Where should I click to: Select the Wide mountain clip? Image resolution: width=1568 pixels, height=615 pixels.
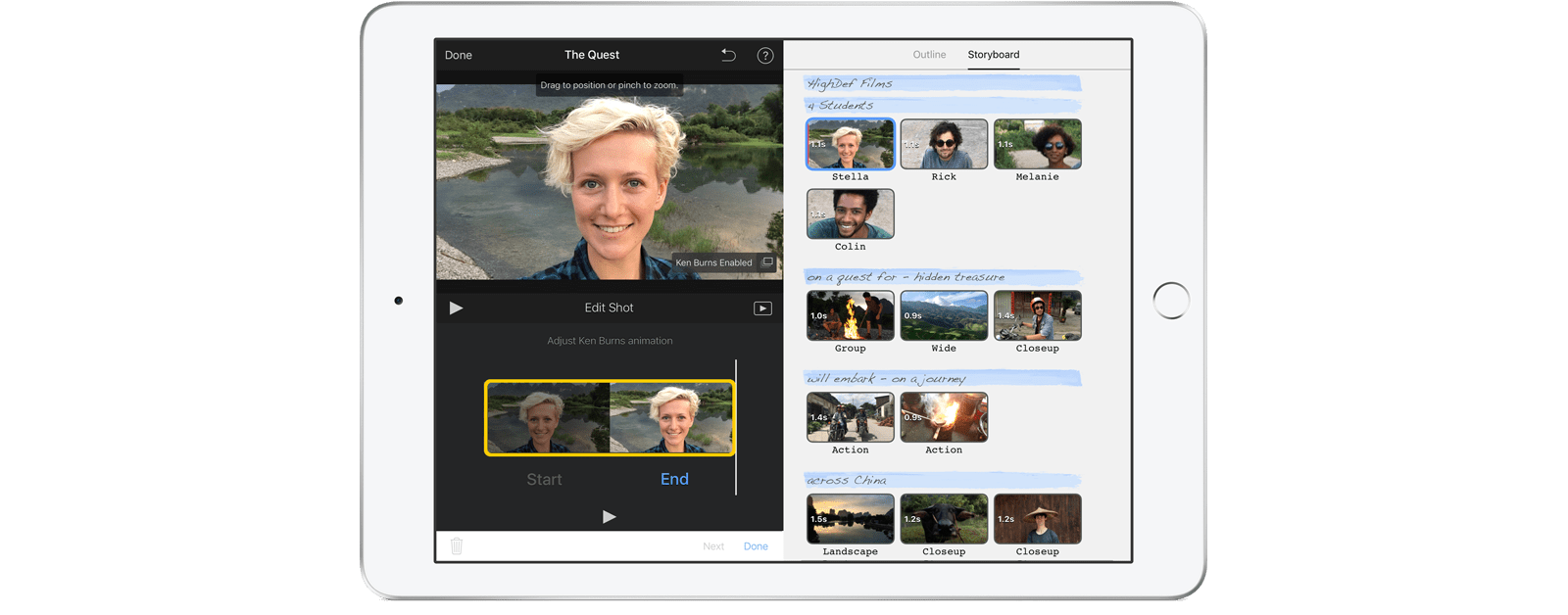pos(944,315)
